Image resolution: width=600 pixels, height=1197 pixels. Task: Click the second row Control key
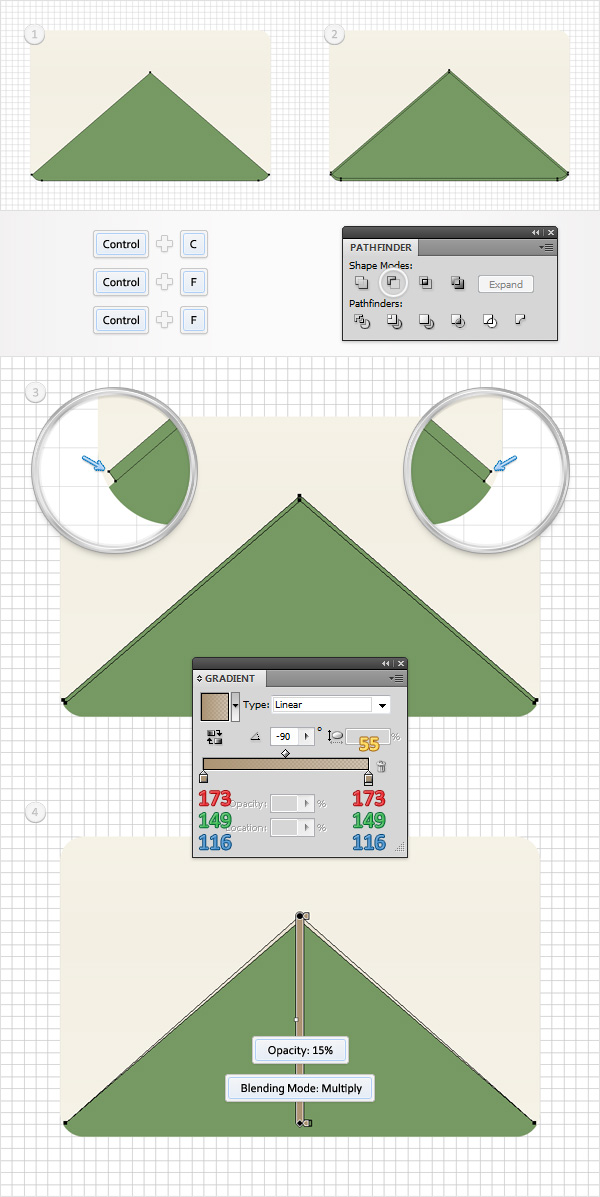coord(121,282)
